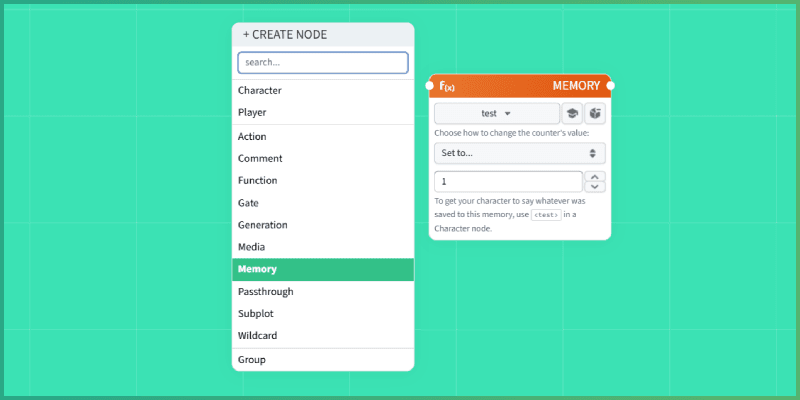Expand the 'Set to...' dropdown
The image size is (800, 400).
coord(519,153)
